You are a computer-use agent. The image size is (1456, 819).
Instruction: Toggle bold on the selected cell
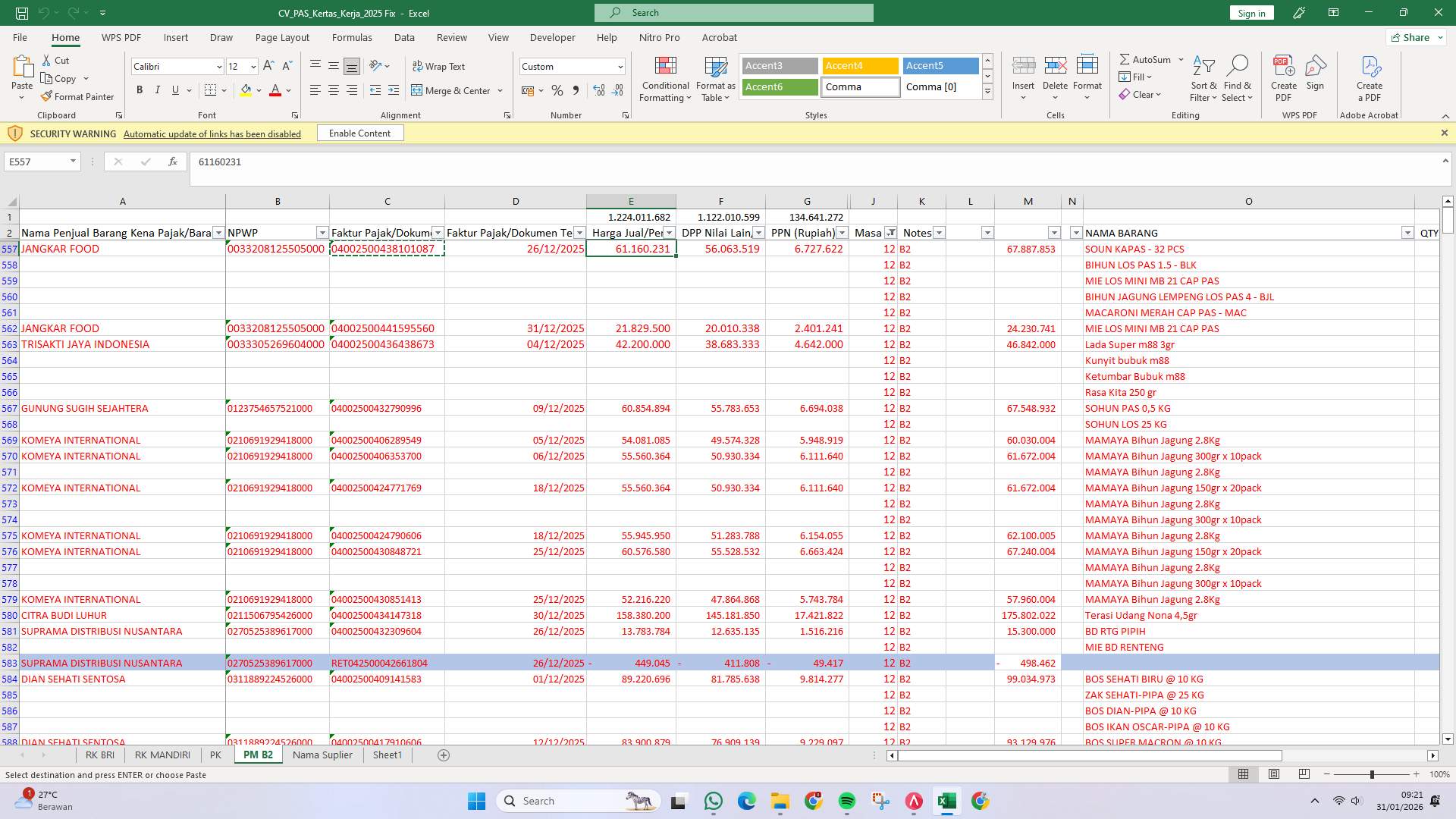(140, 90)
